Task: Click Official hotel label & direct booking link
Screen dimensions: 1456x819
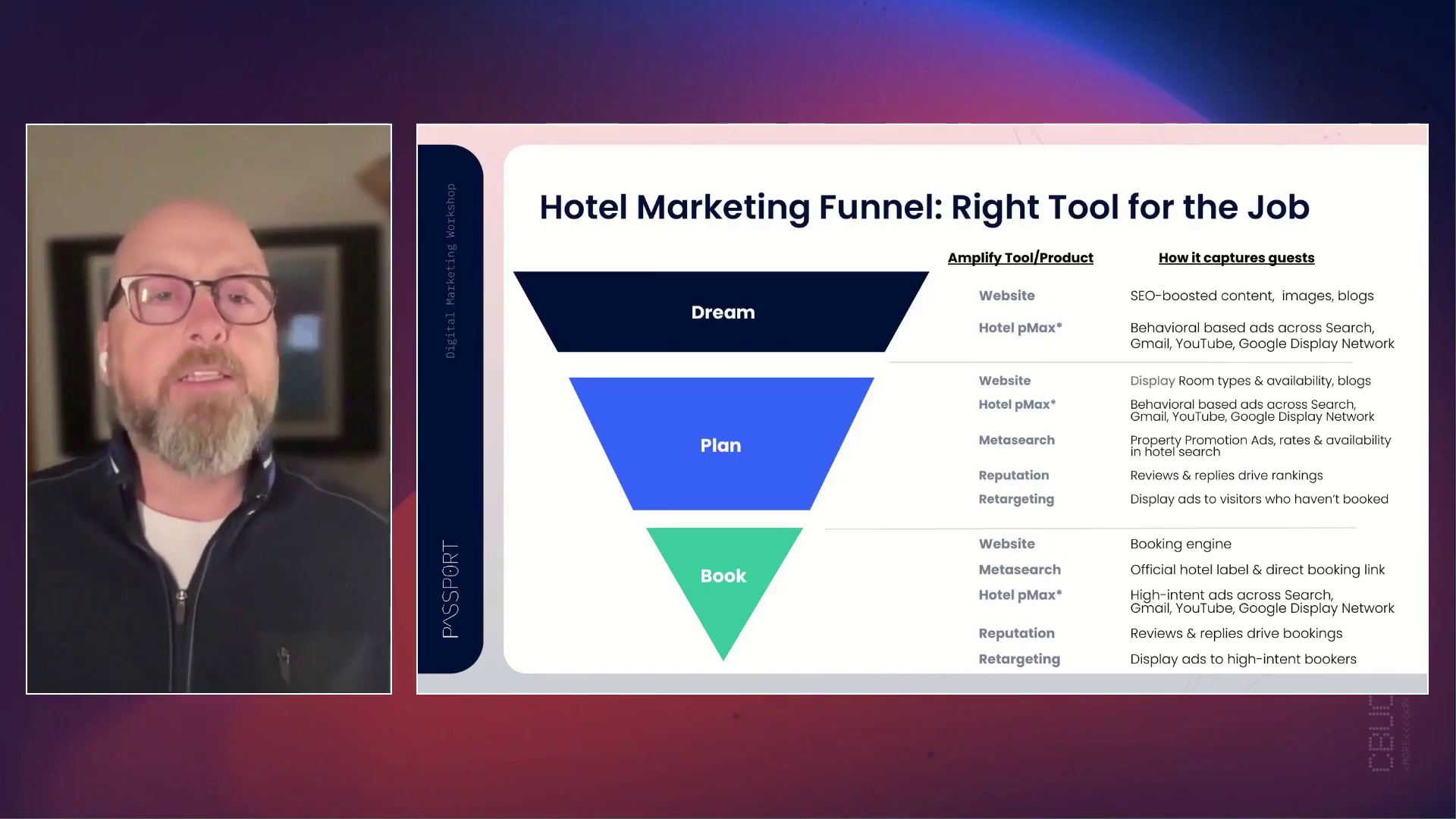Action: 1257,570
